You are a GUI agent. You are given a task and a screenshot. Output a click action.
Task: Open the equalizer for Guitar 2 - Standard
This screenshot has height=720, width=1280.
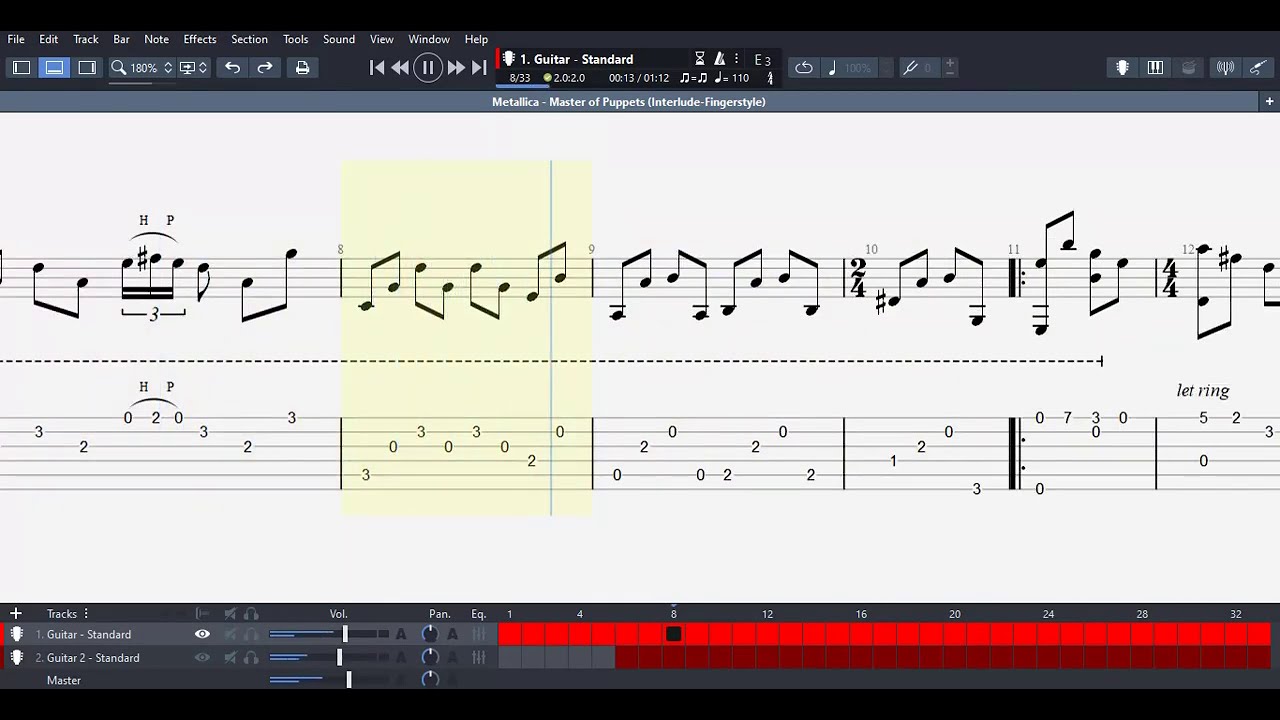(479, 658)
